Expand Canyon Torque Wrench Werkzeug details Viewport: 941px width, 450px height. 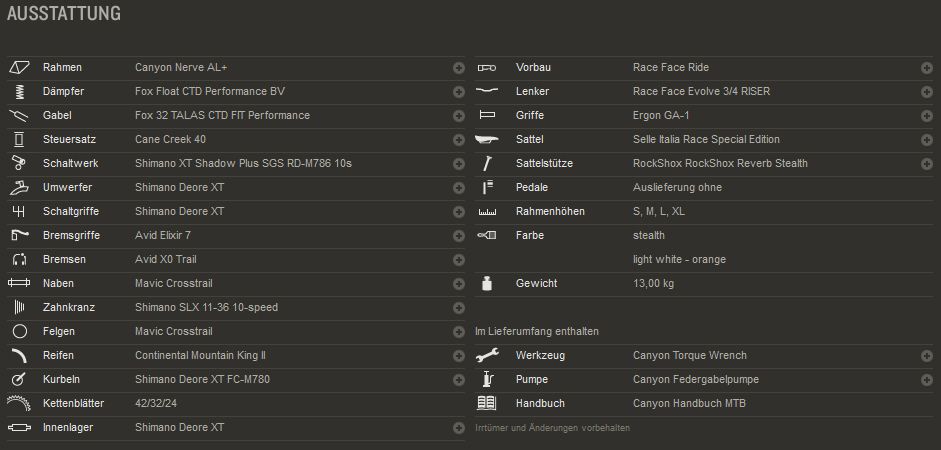pyautogui.click(x=926, y=356)
